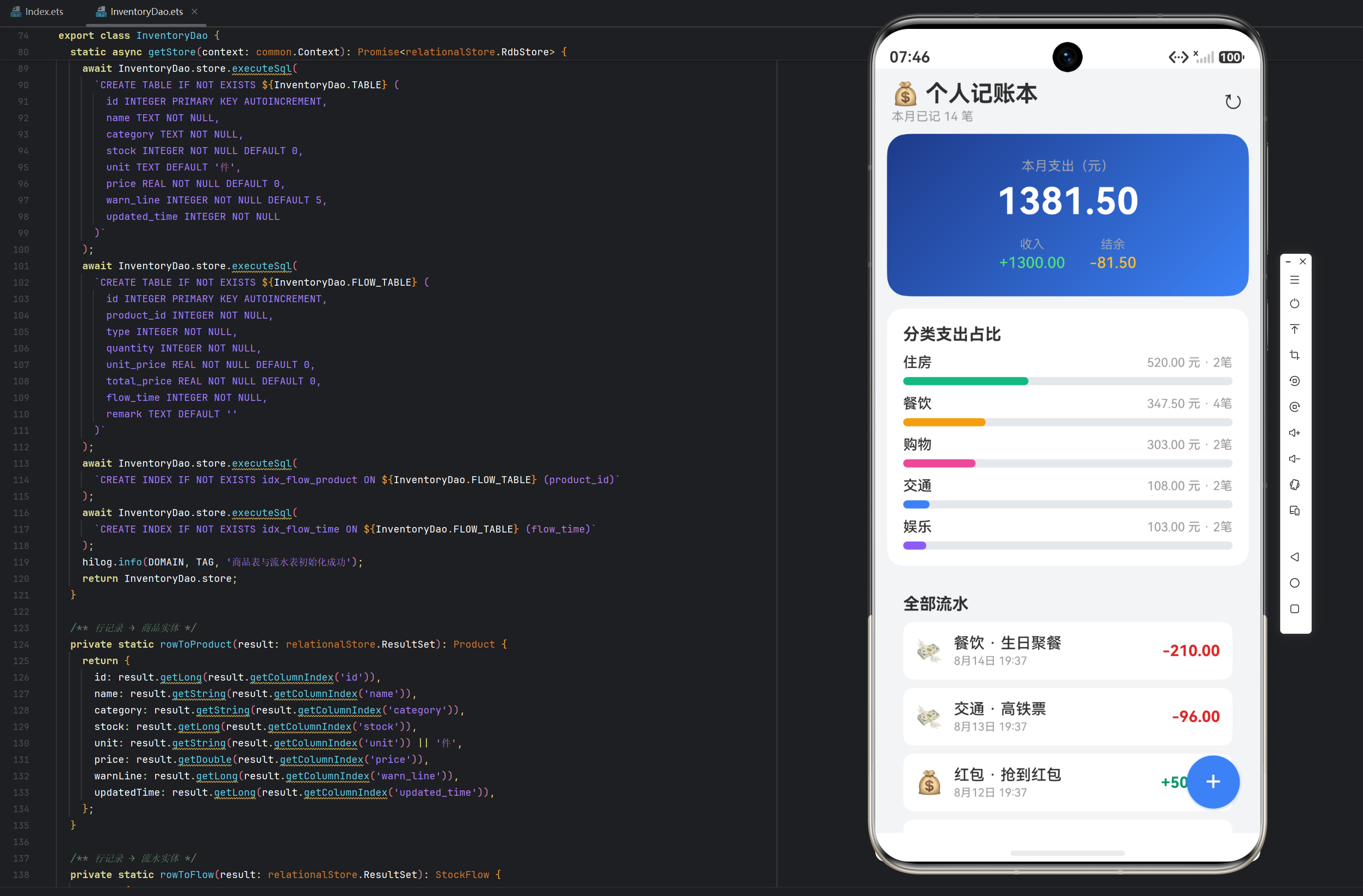Click the orange 餐饮 progress bar
Image resolution: width=1363 pixels, height=896 pixels.
(944, 422)
